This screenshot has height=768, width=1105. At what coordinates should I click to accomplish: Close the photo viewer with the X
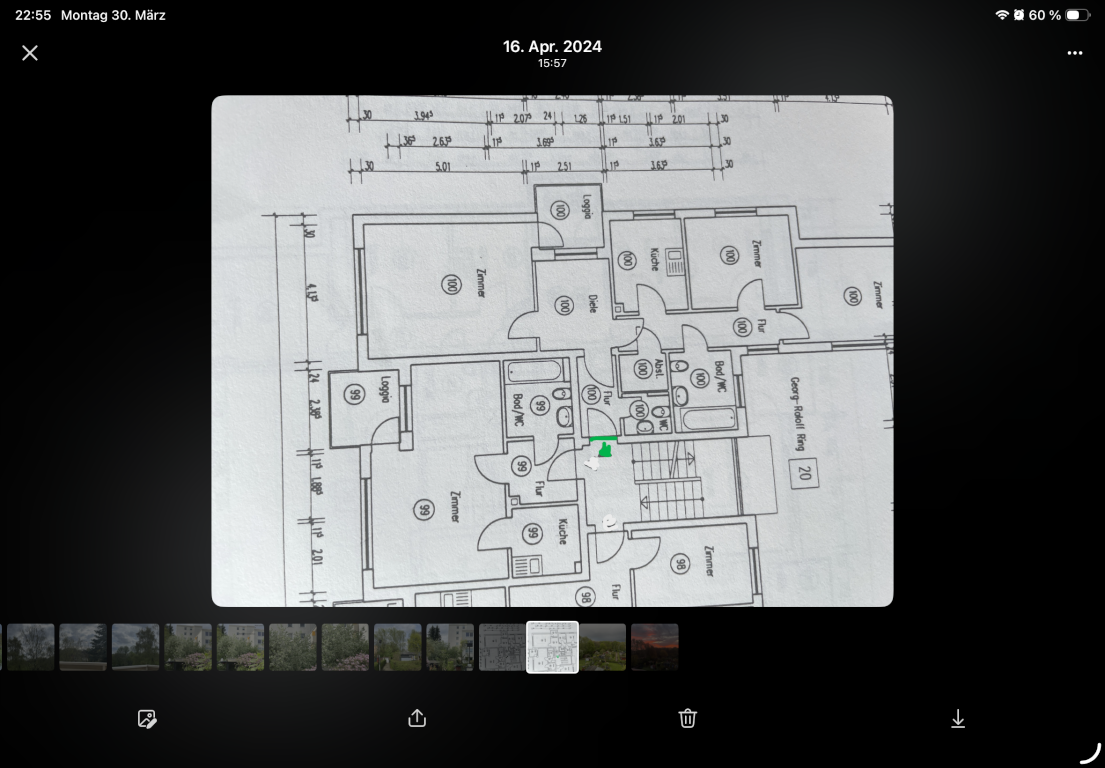pos(30,53)
